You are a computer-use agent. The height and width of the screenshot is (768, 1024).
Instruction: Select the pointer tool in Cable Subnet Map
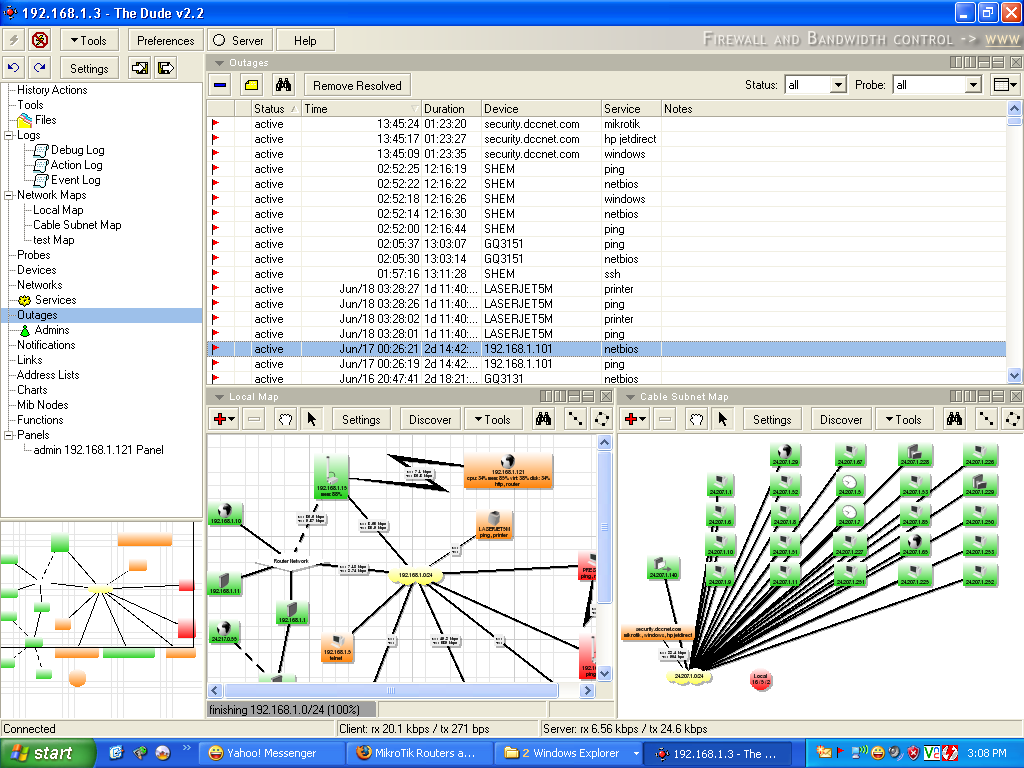722,419
